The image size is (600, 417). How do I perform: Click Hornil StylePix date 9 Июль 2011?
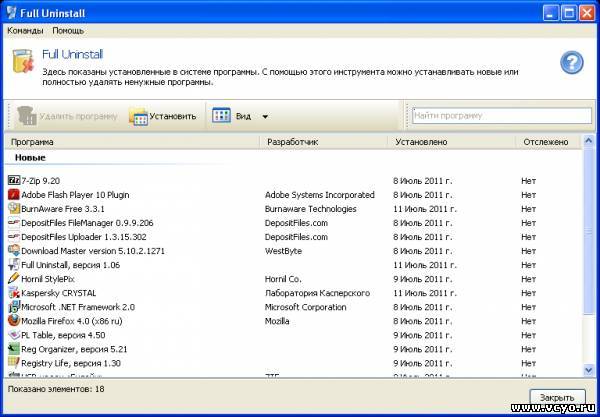pyautogui.click(x=422, y=279)
